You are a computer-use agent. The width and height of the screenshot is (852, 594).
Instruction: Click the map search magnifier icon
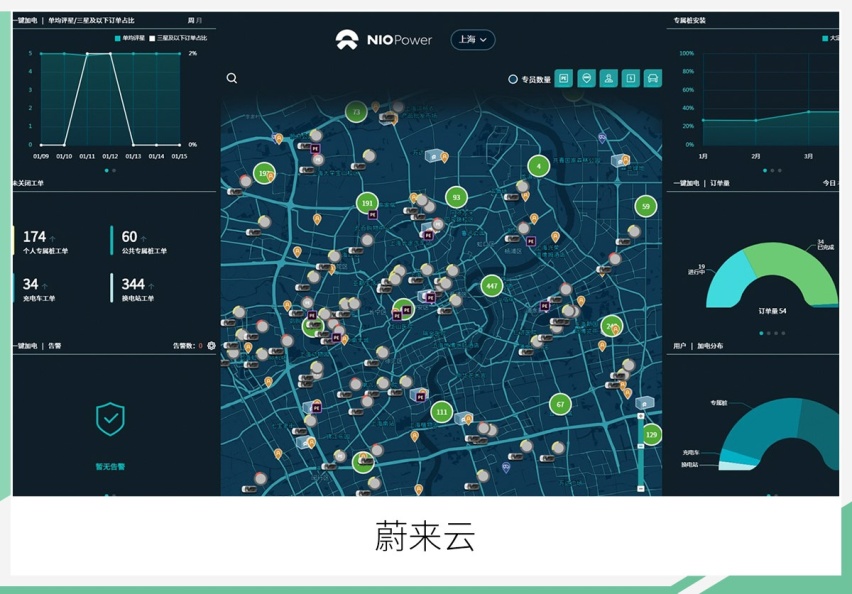click(231, 78)
